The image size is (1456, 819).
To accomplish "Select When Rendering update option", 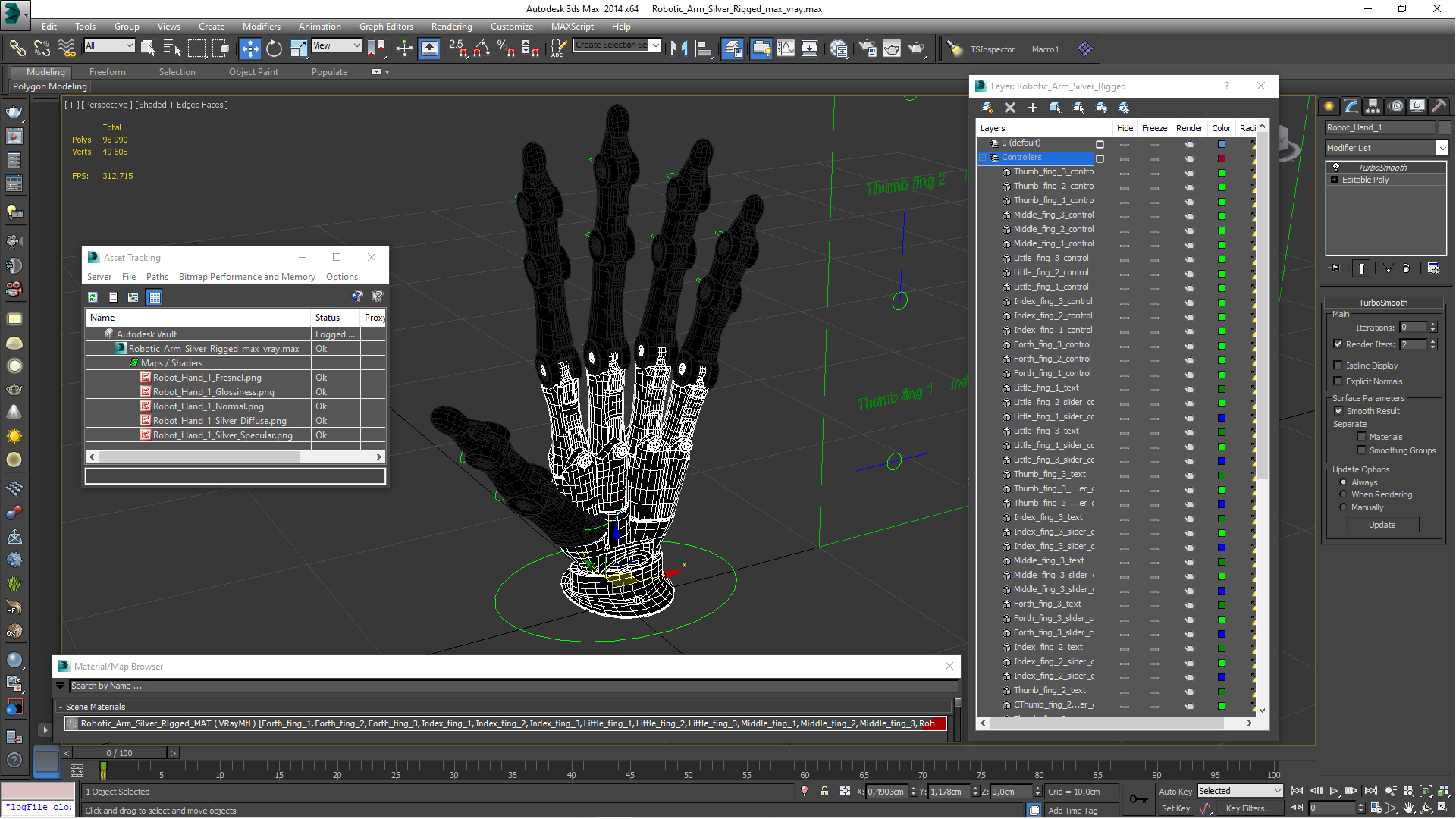I will click(x=1343, y=494).
